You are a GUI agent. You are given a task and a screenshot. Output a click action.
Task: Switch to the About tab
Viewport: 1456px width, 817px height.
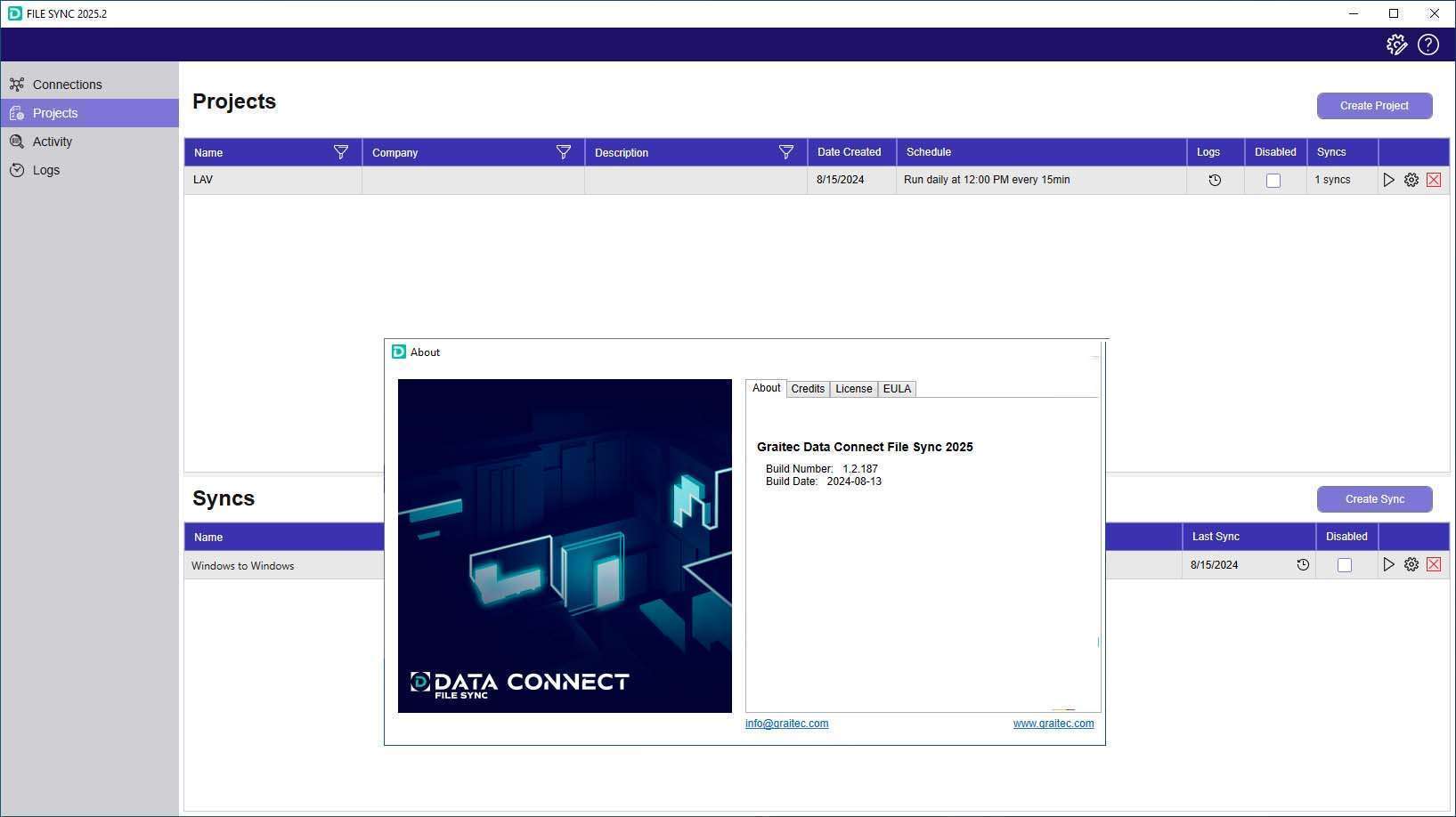pyautogui.click(x=766, y=388)
